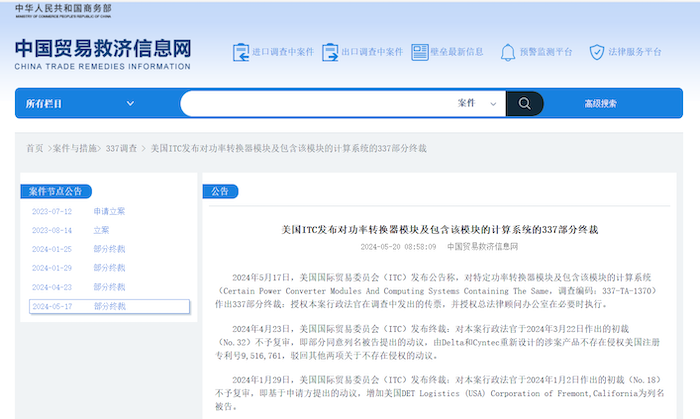Click the current page title in breadcrumb
The image size is (700, 419).
tap(288, 148)
